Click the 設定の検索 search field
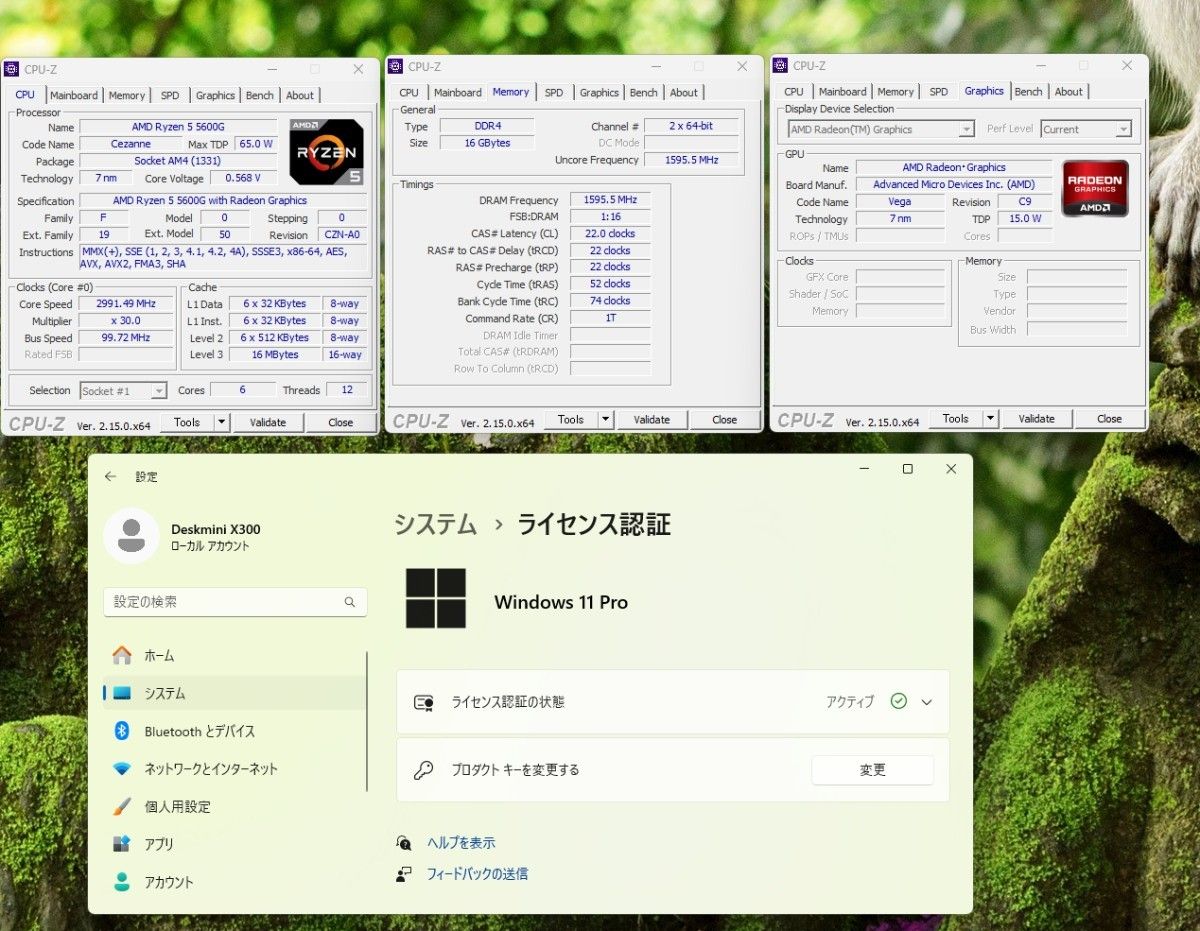Viewport: 1200px width, 931px height. (x=235, y=602)
